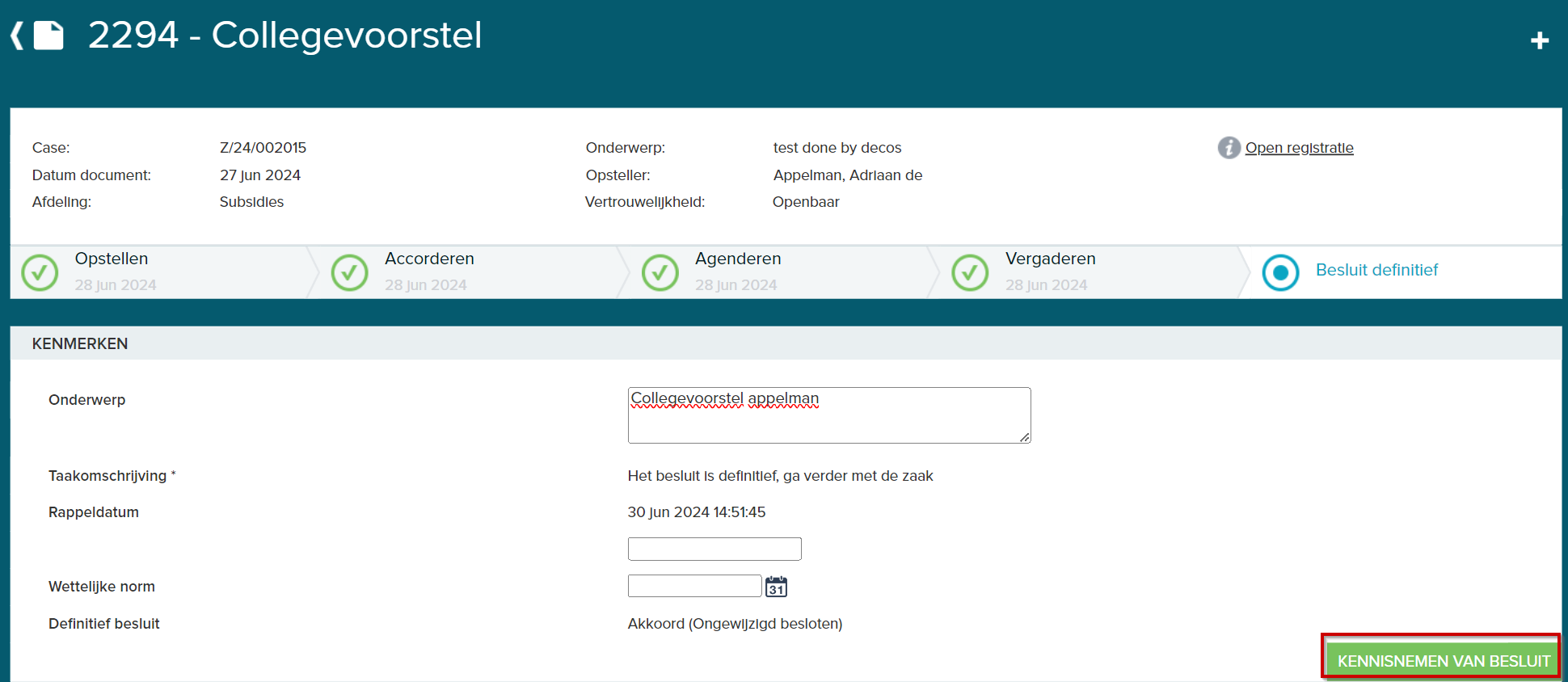Click the plus icon in header
The width and height of the screenshot is (1568, 682).
(x=1540, y=40)
